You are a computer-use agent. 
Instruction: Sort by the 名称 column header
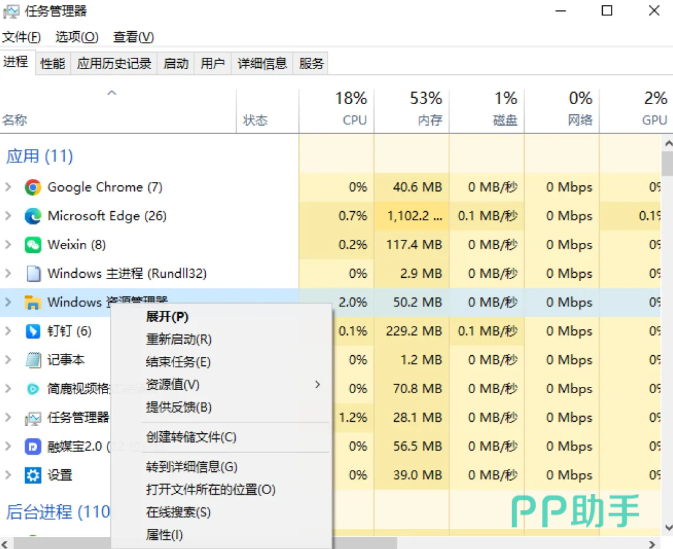point(118,110)
